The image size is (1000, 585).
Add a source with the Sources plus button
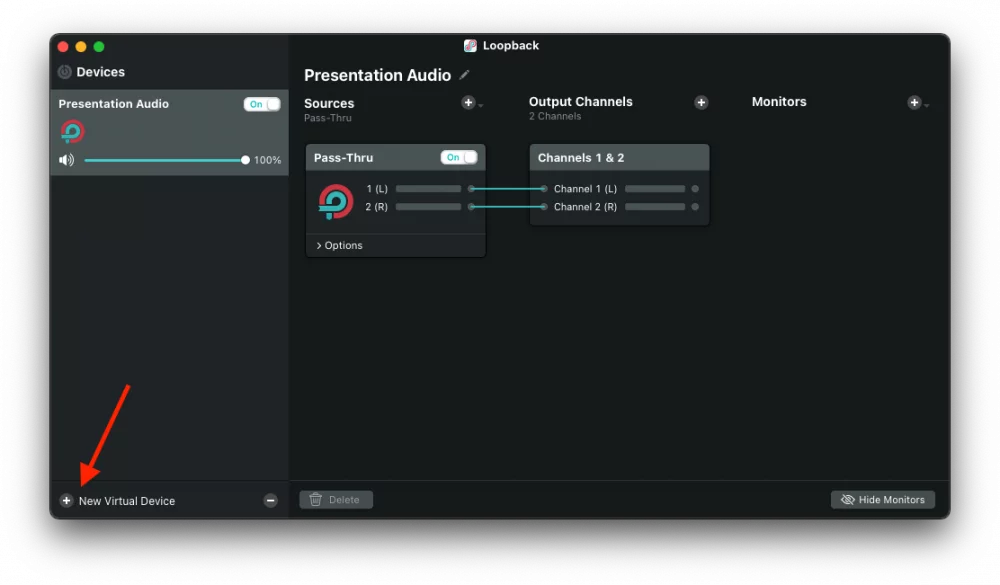click(x=468, y=103)
